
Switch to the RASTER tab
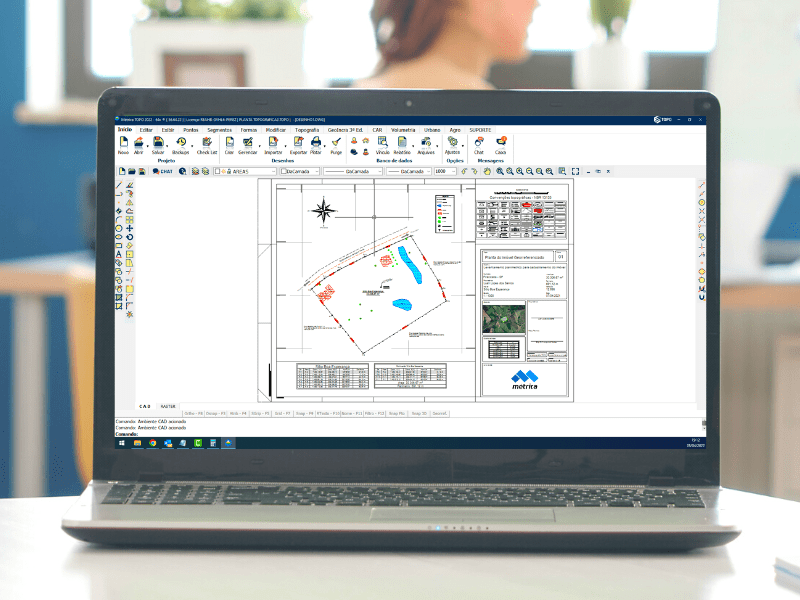[x=168, y=406]
